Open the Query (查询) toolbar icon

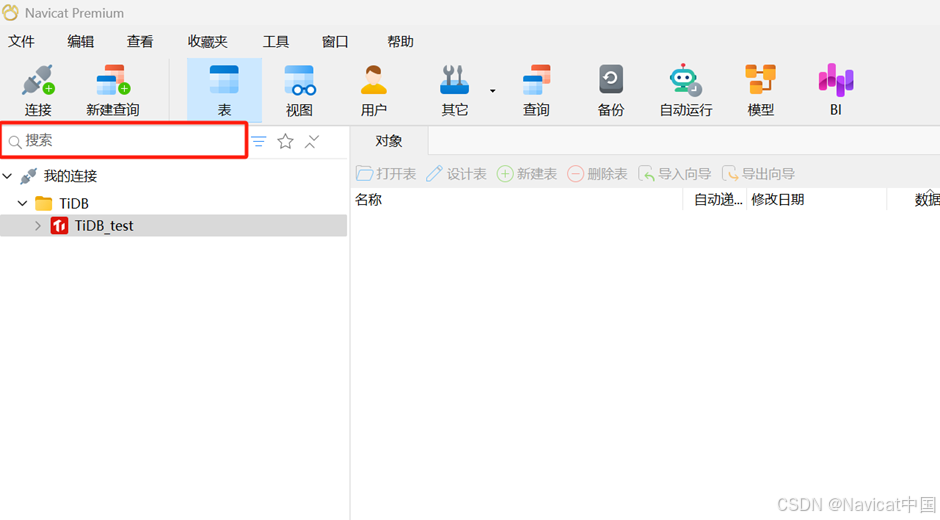point(536,80)
